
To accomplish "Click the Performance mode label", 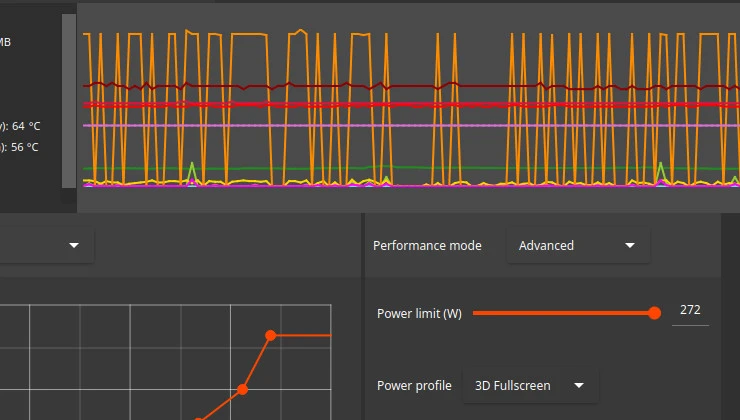I will [x=427, y=246].
